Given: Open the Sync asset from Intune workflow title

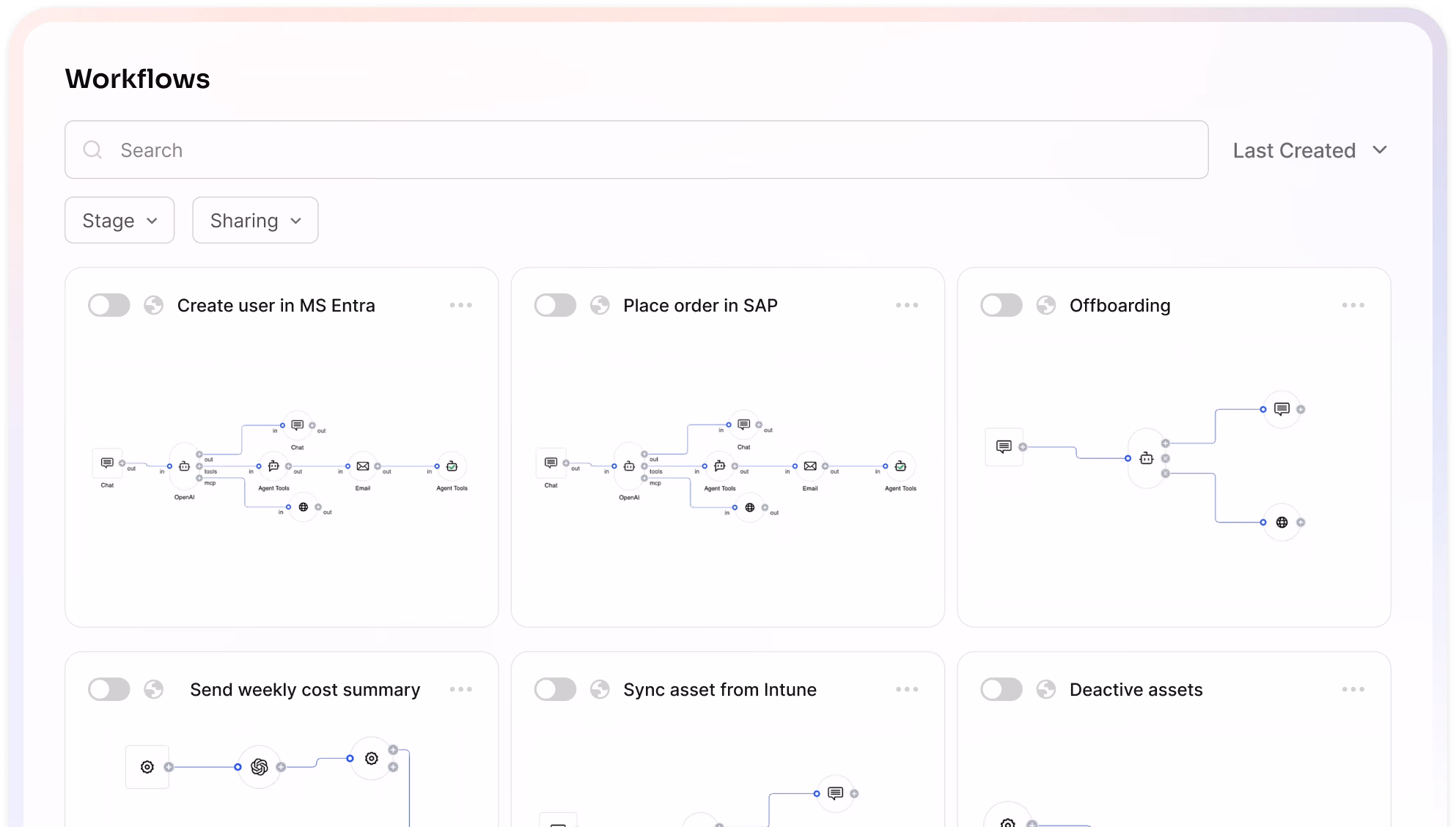Looking at the screenshot, I should coord(719,689).
